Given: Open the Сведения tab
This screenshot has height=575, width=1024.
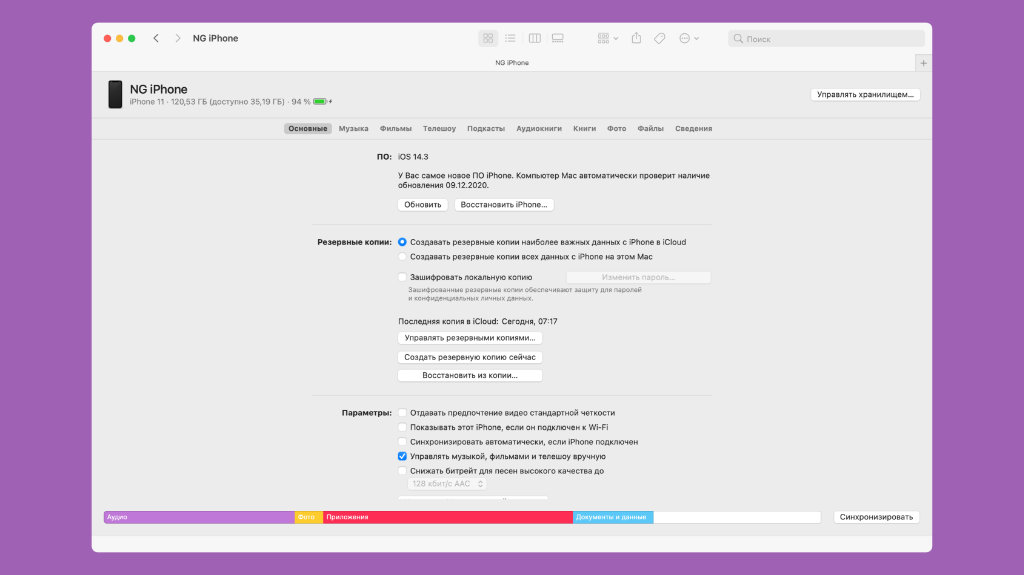Looking at the screenshot, I should 694,129.
